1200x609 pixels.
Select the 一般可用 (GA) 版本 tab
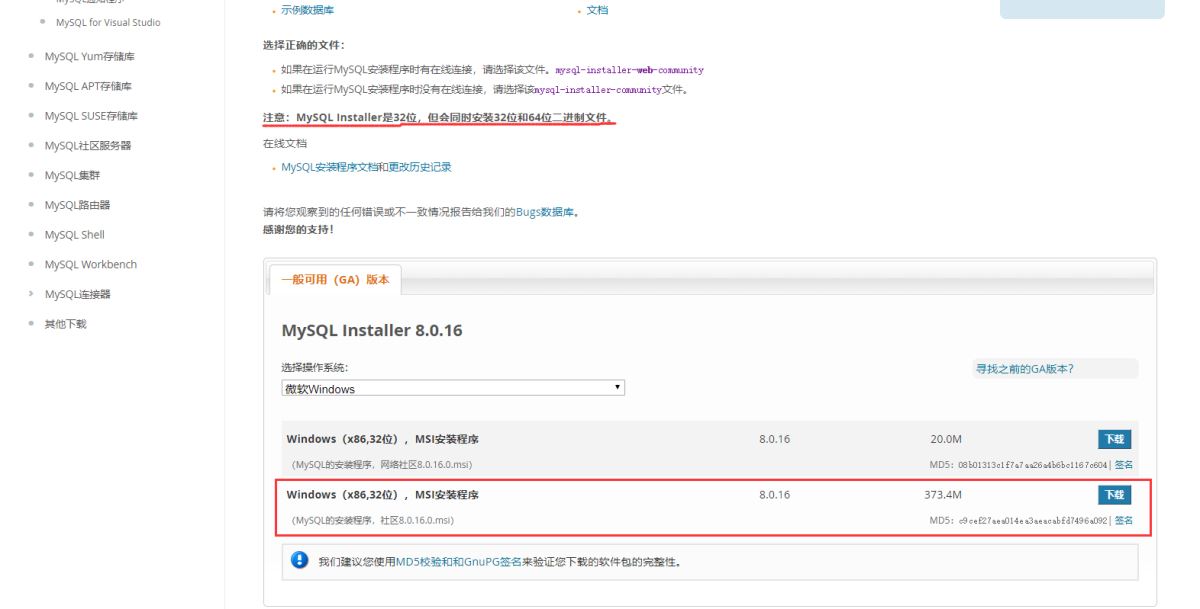[x=335, y=280]
